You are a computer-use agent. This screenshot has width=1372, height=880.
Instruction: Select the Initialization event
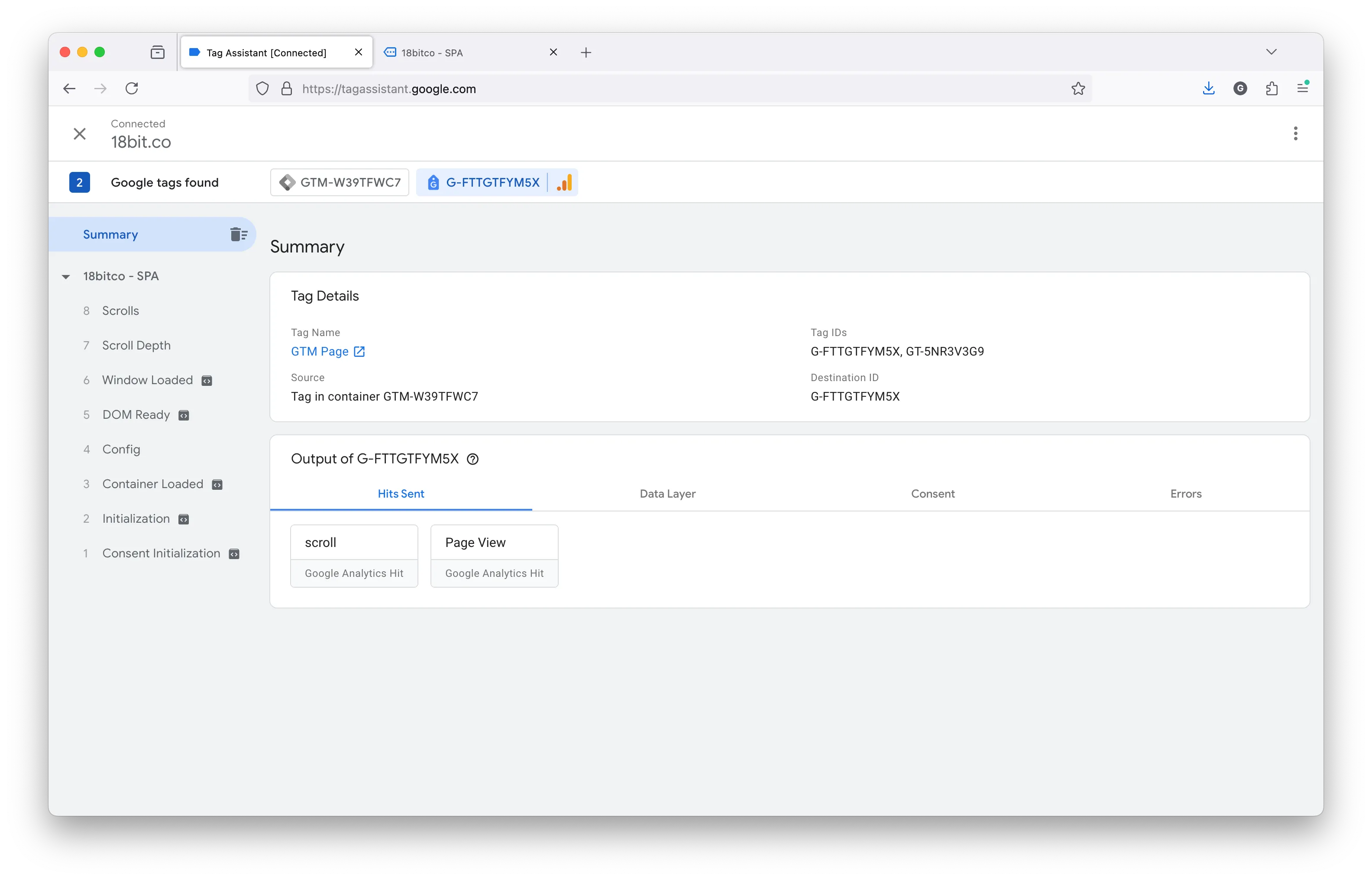[136, 519]
